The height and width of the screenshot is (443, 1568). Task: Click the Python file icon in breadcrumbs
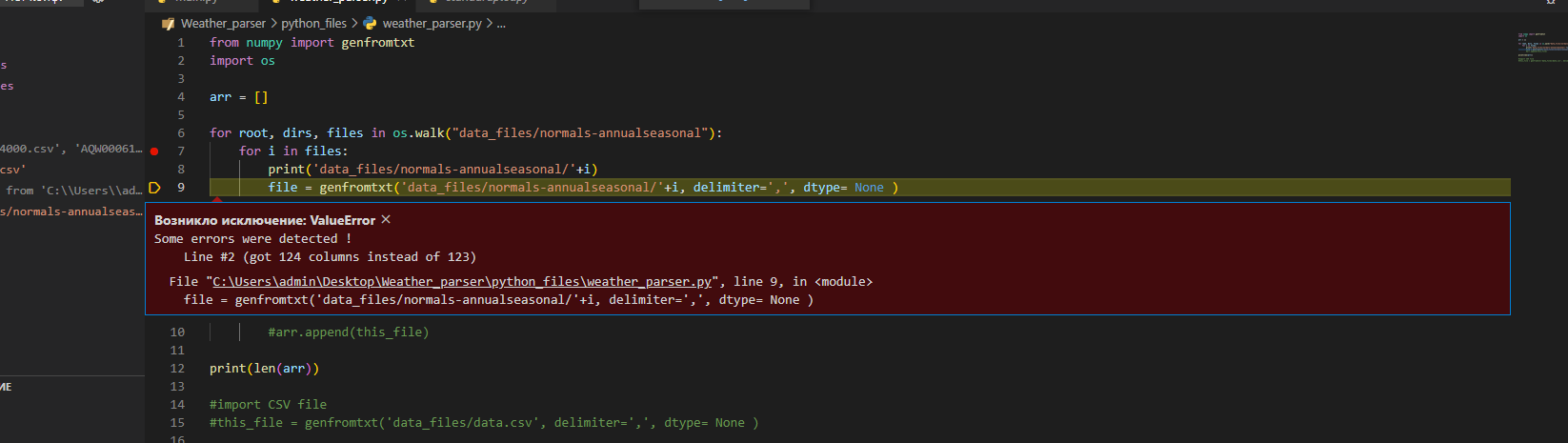370,24
